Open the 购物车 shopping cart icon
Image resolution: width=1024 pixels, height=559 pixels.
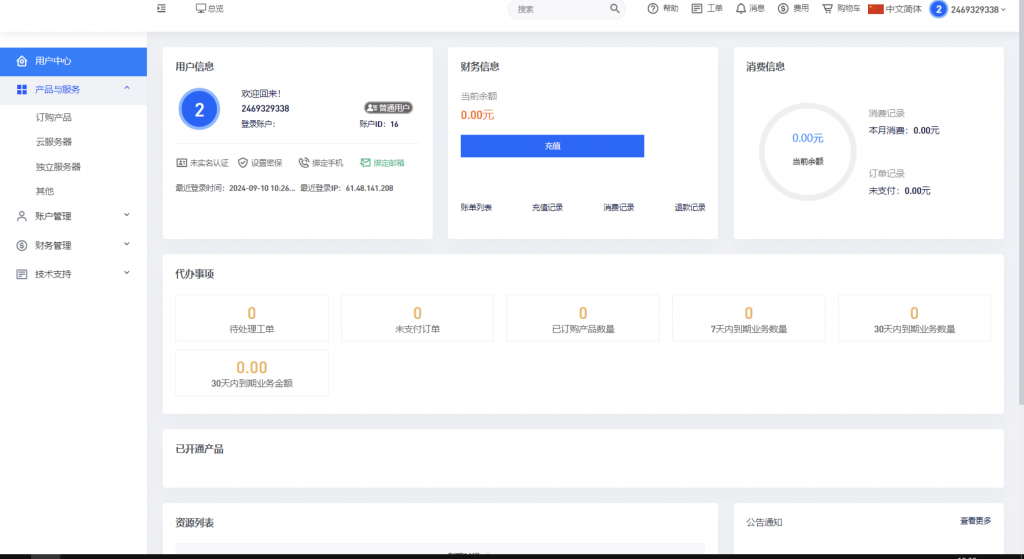[x=827, y=8]
